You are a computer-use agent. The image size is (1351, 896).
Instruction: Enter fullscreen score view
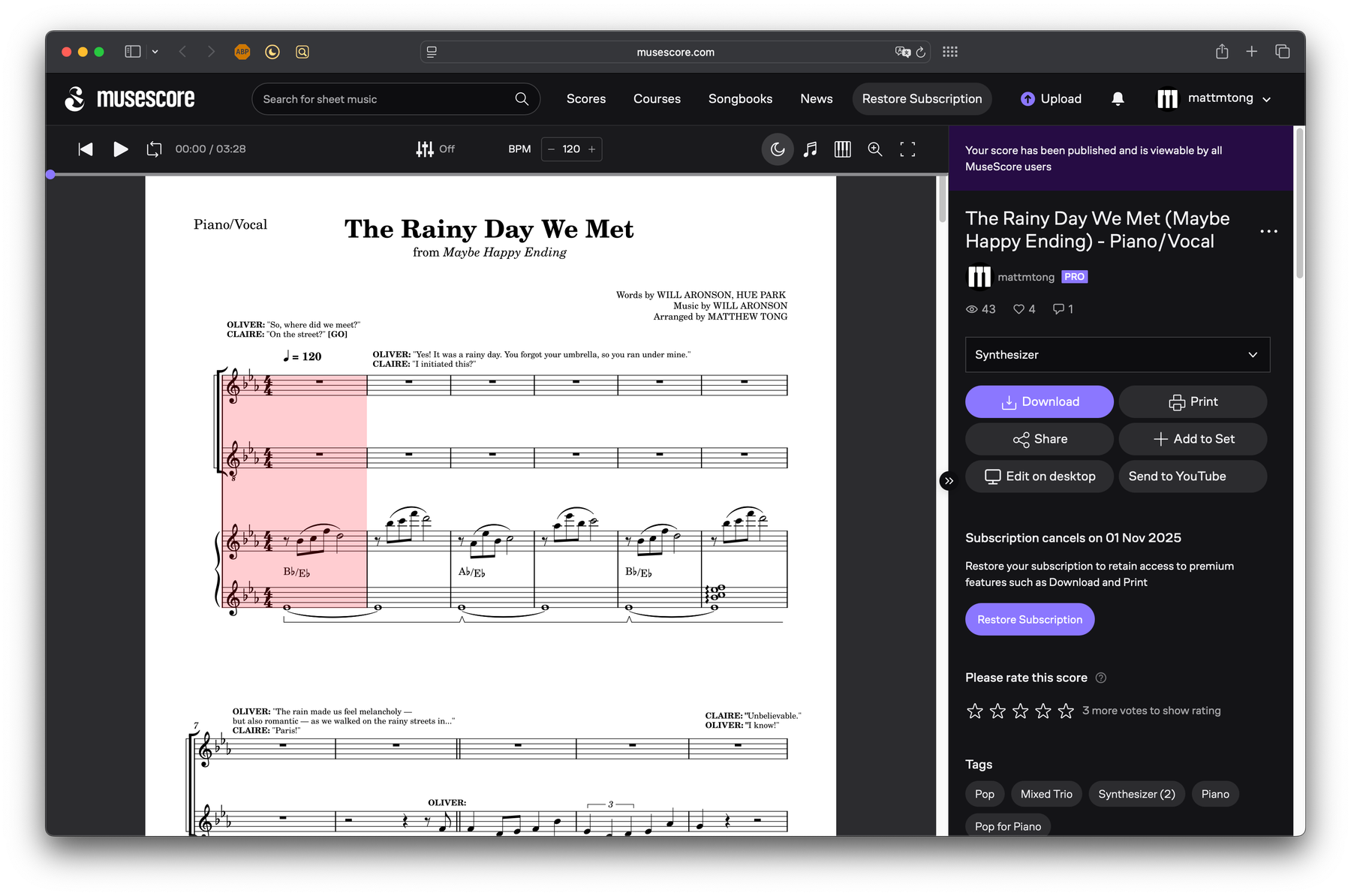pos(907,149)
